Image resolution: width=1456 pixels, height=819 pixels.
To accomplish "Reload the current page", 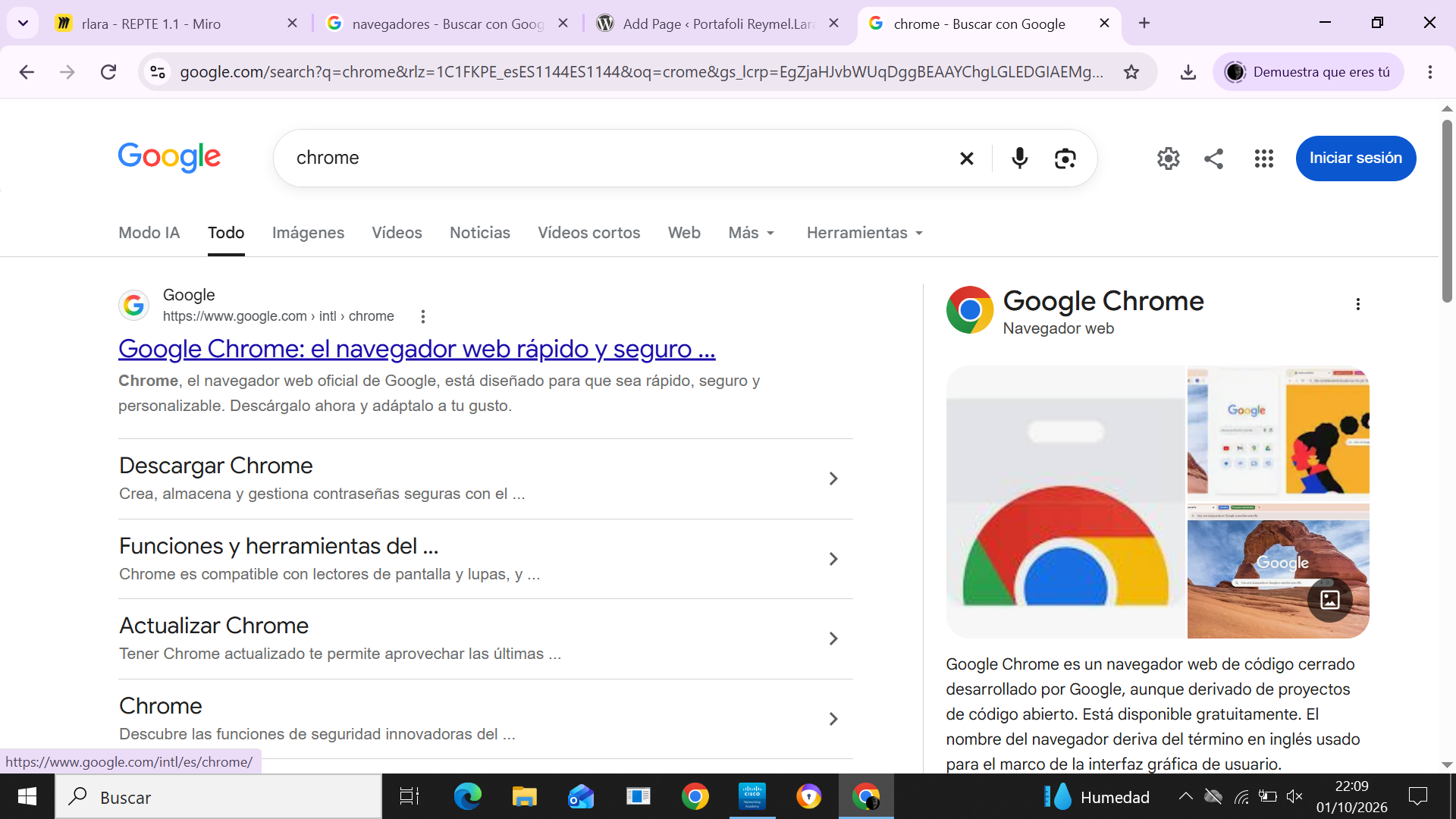I will [108, 72].
